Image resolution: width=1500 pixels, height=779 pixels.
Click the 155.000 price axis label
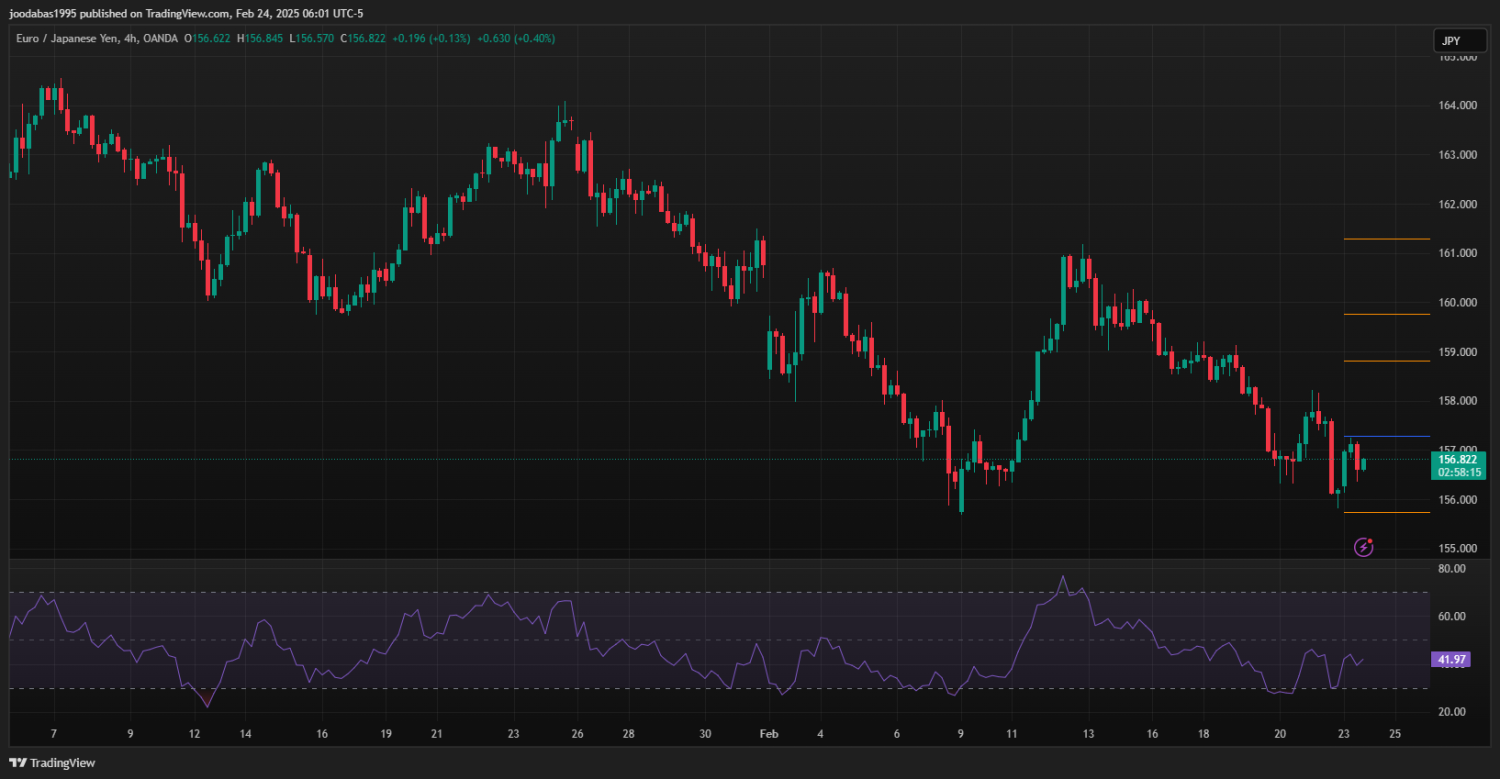pos(1457,549)
